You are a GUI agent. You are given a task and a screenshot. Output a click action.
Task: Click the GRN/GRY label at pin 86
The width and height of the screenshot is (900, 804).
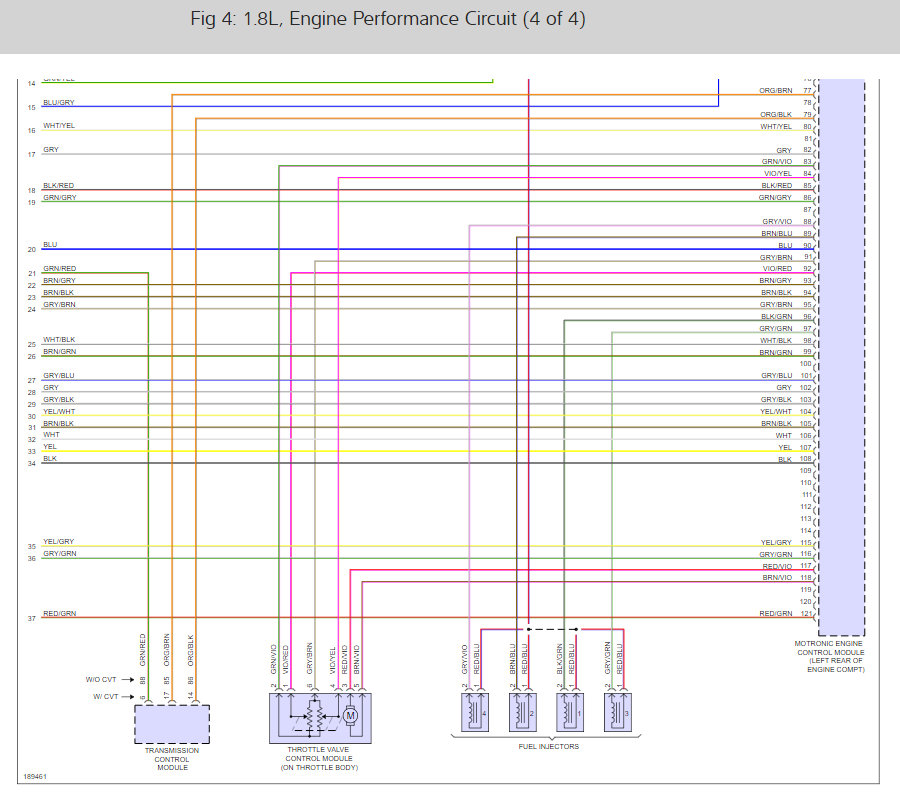click(775, 197)
